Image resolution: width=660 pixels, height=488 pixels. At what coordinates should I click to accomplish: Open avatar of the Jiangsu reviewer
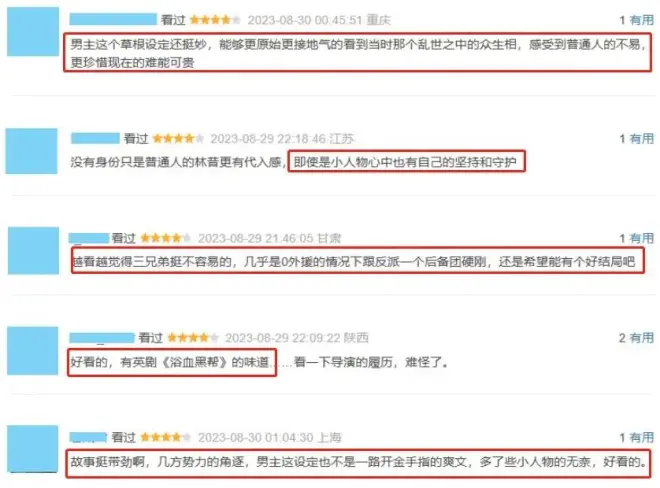pyautogui.click(x=32, y=151)
